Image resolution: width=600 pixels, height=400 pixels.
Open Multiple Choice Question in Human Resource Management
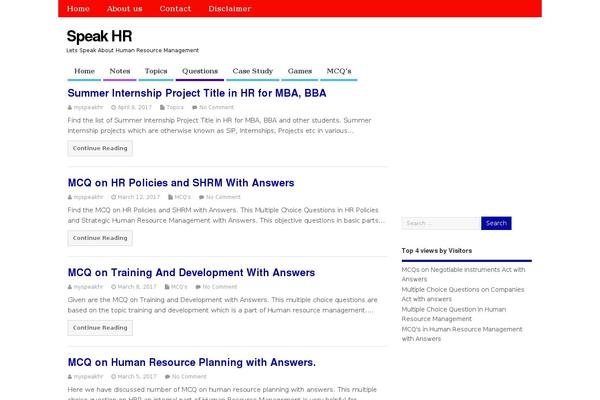pos(454,314)
